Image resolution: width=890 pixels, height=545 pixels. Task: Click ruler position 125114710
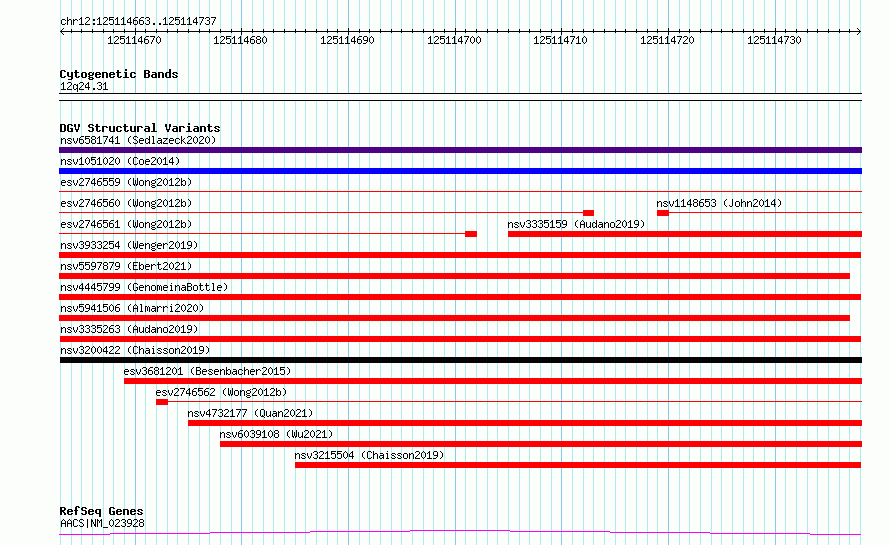click(561, 40)
